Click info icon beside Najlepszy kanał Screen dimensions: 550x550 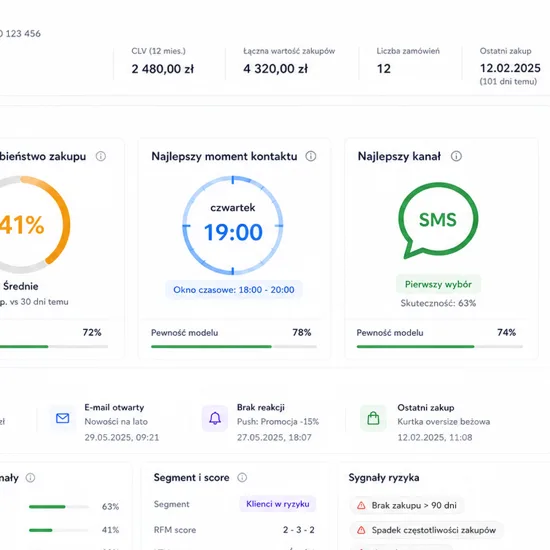click(x=456, y=156)
